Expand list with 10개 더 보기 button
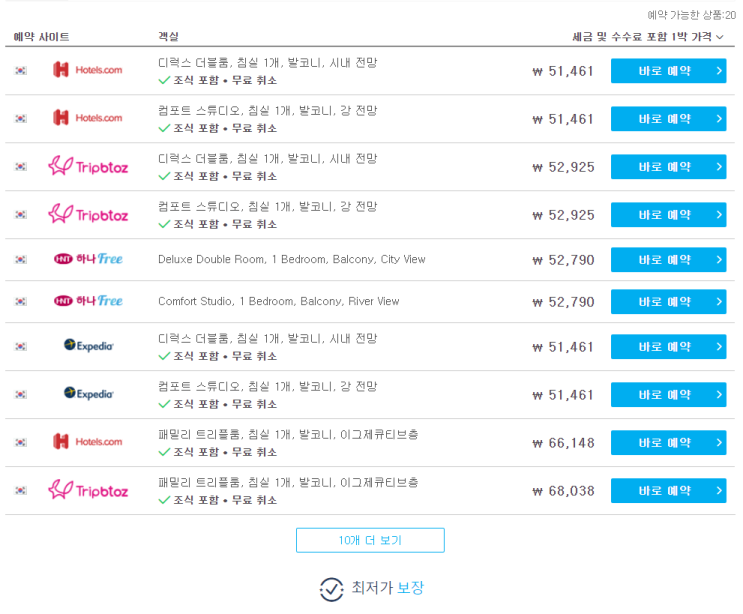Screen dimensions: 743x614 [x=370, y=540]
